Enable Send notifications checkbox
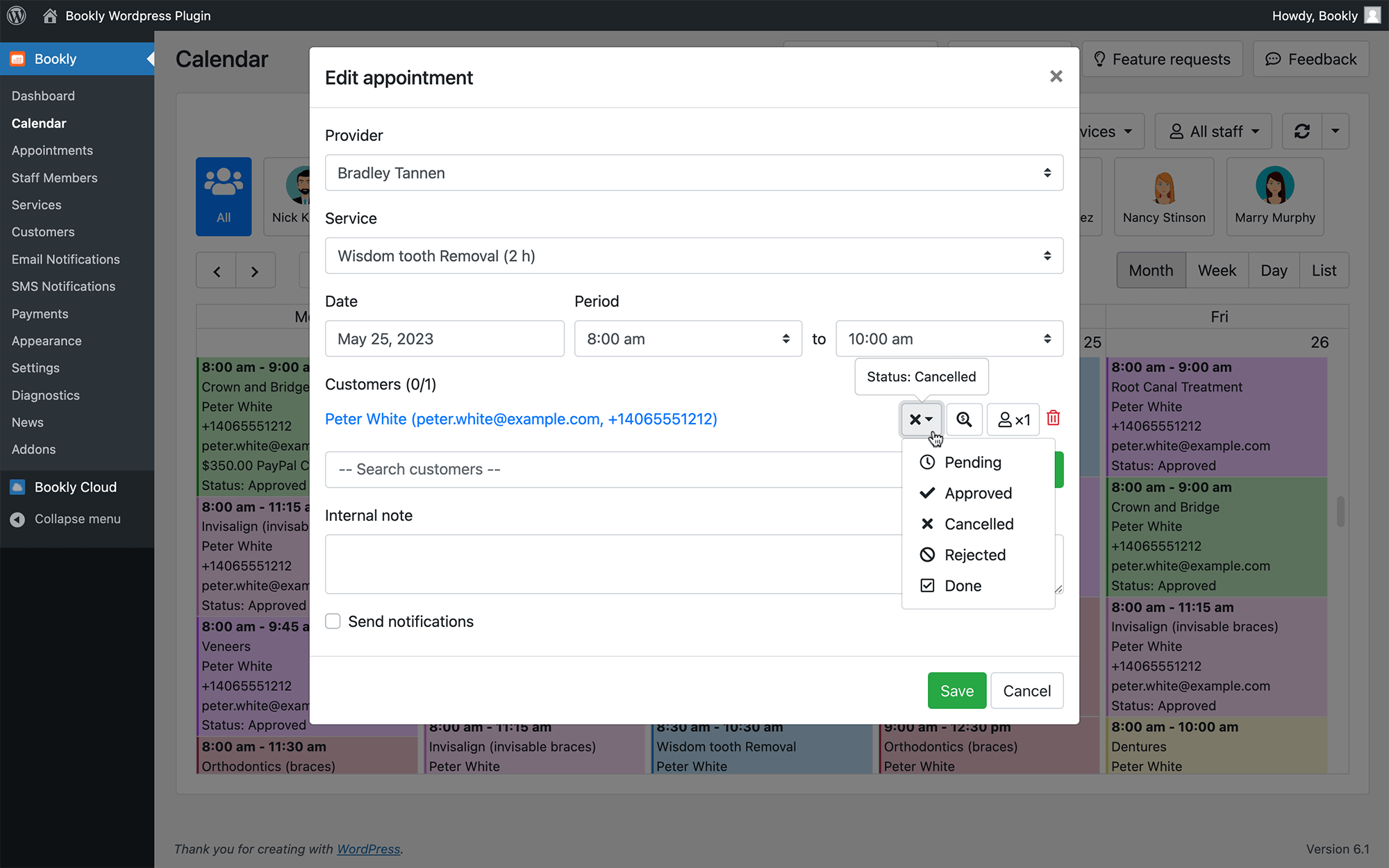1389x868 pixels. pyautogui.click(x=333, y=621)
